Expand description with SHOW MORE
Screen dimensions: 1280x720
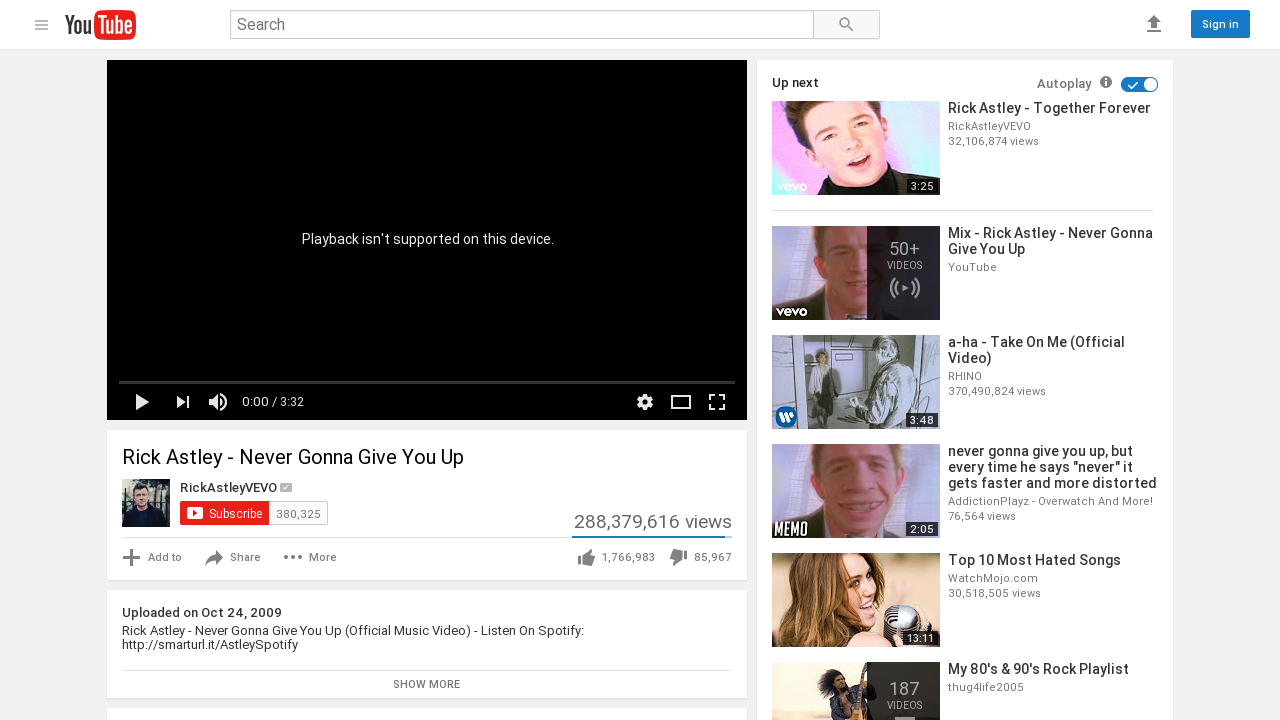426,684
